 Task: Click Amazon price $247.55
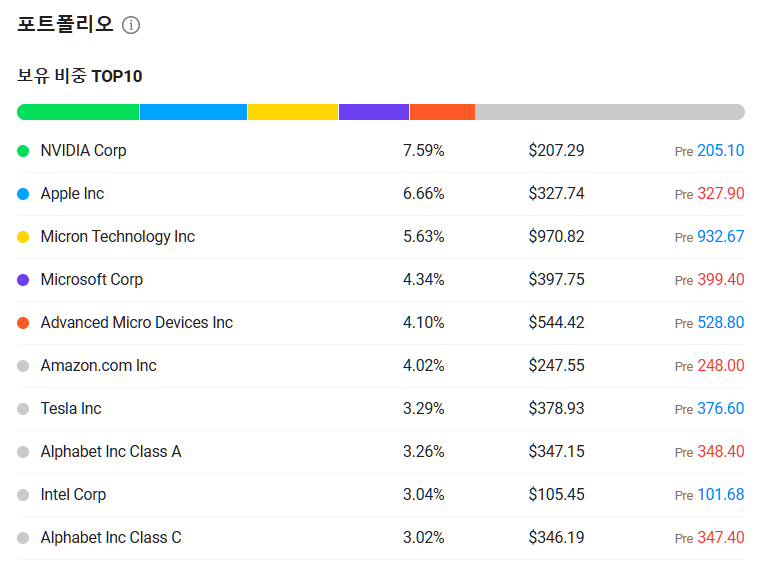coord(557,366)
